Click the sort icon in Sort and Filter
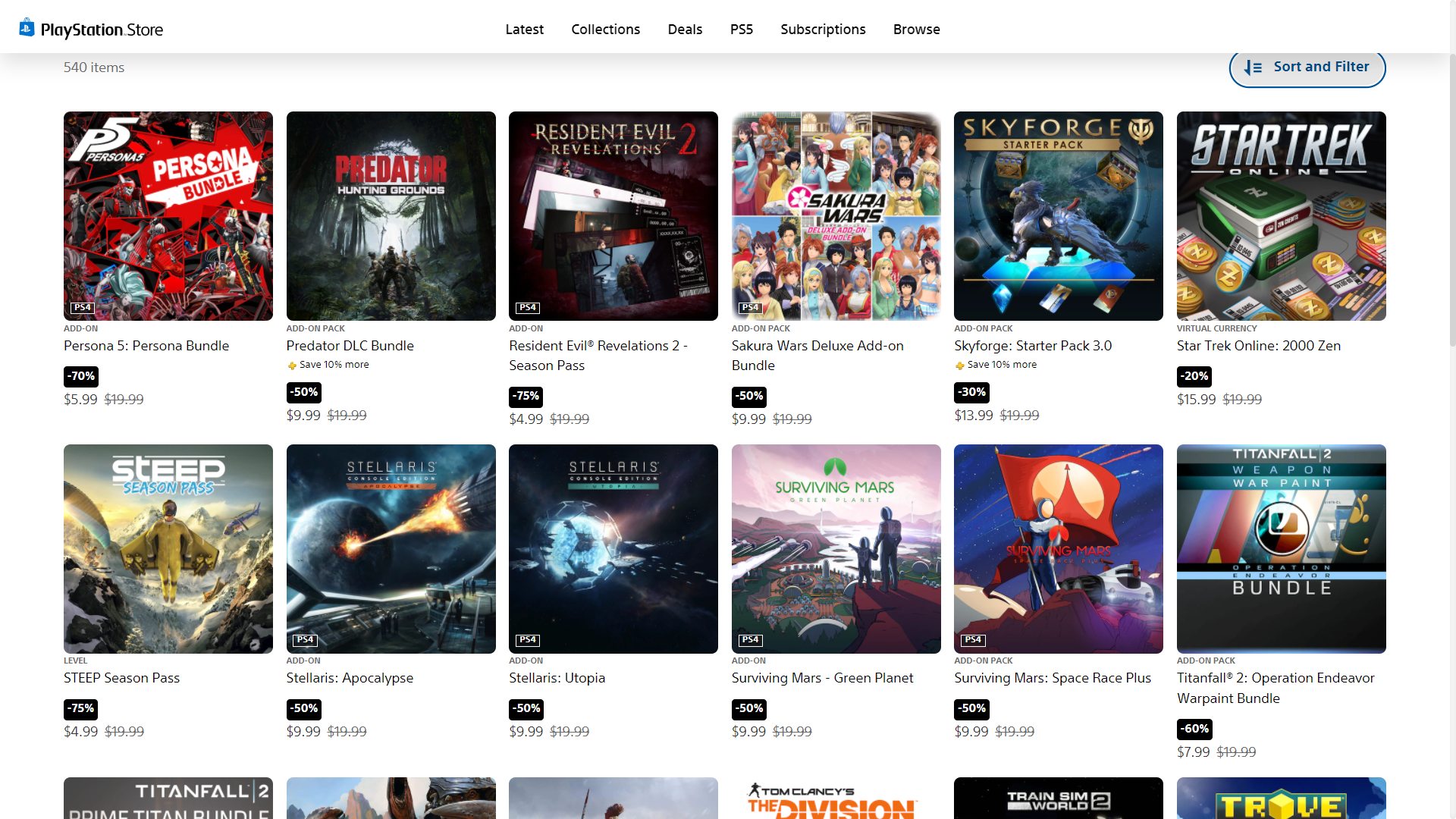Viewport: 1456px width, 819px height. click(1253, 67)
